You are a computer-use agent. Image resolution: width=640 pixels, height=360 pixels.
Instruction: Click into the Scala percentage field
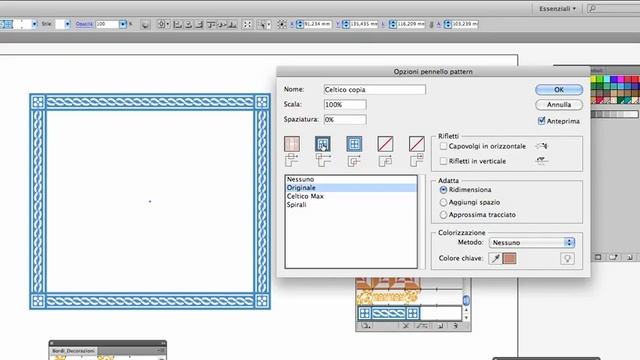pos(345,104)
